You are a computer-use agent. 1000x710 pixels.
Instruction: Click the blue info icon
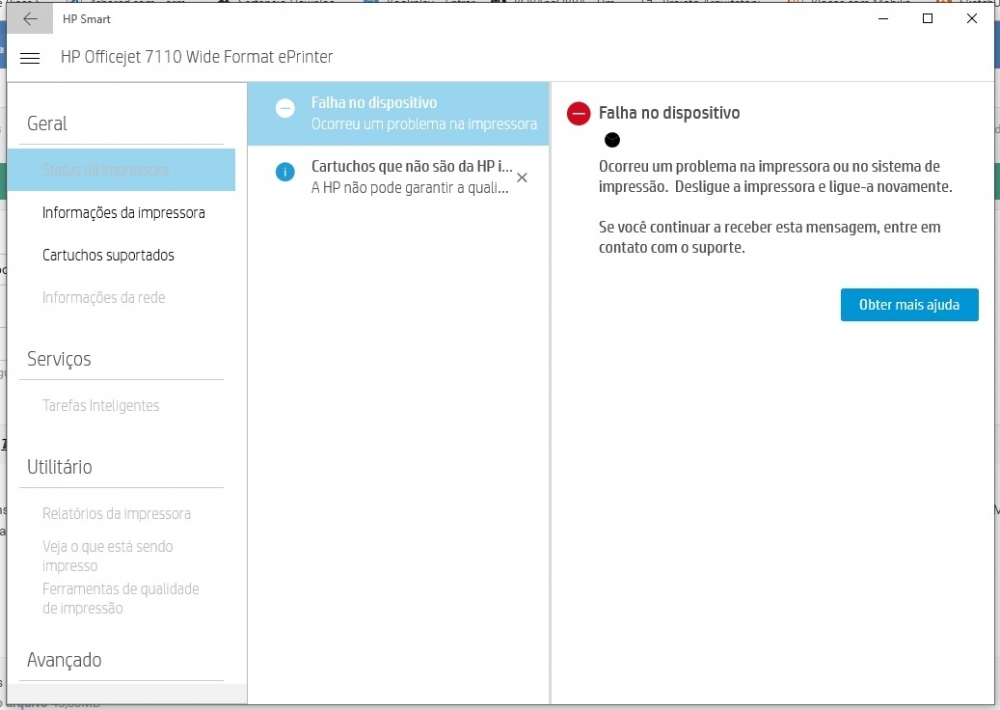285,172
